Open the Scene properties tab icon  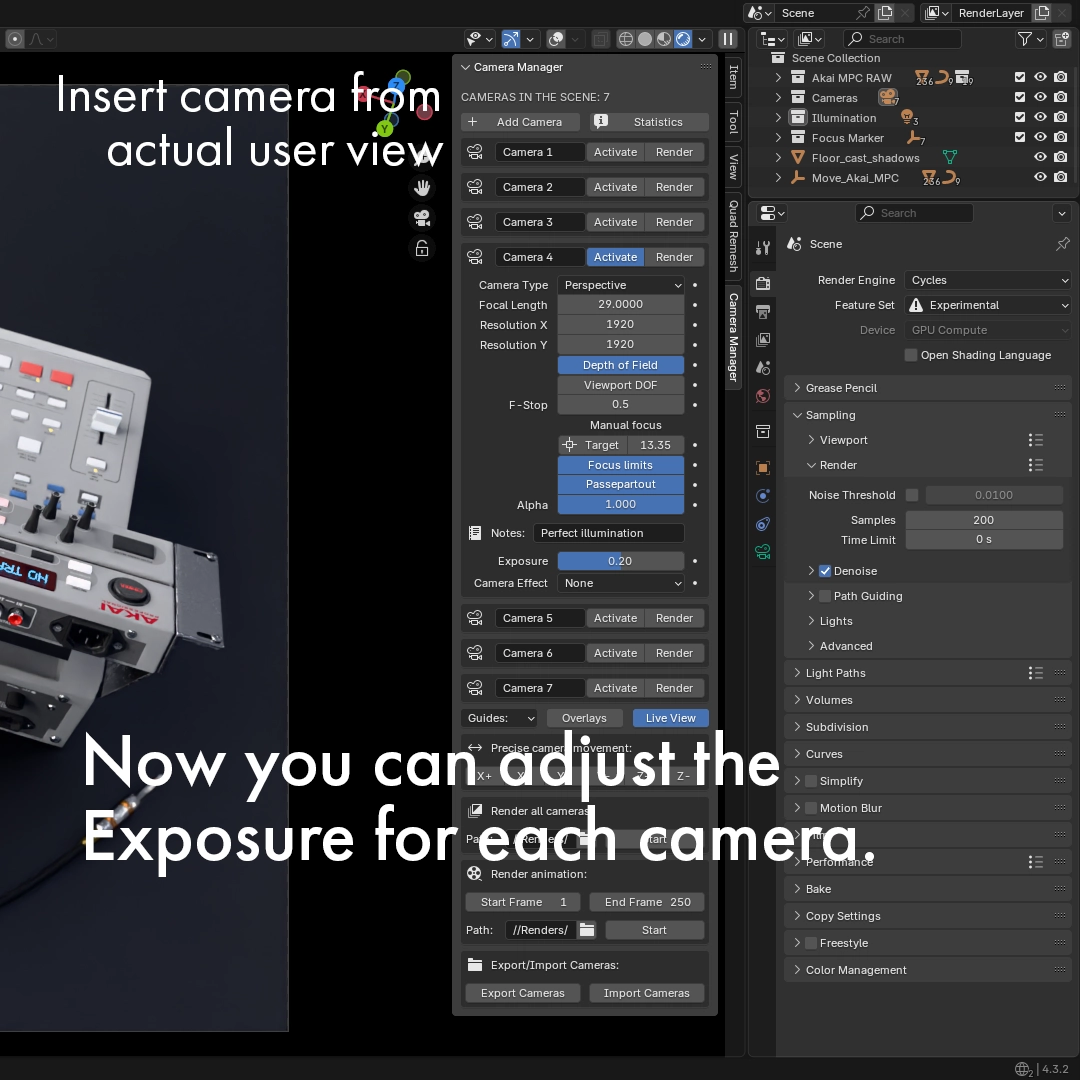(x=762, y=368)
